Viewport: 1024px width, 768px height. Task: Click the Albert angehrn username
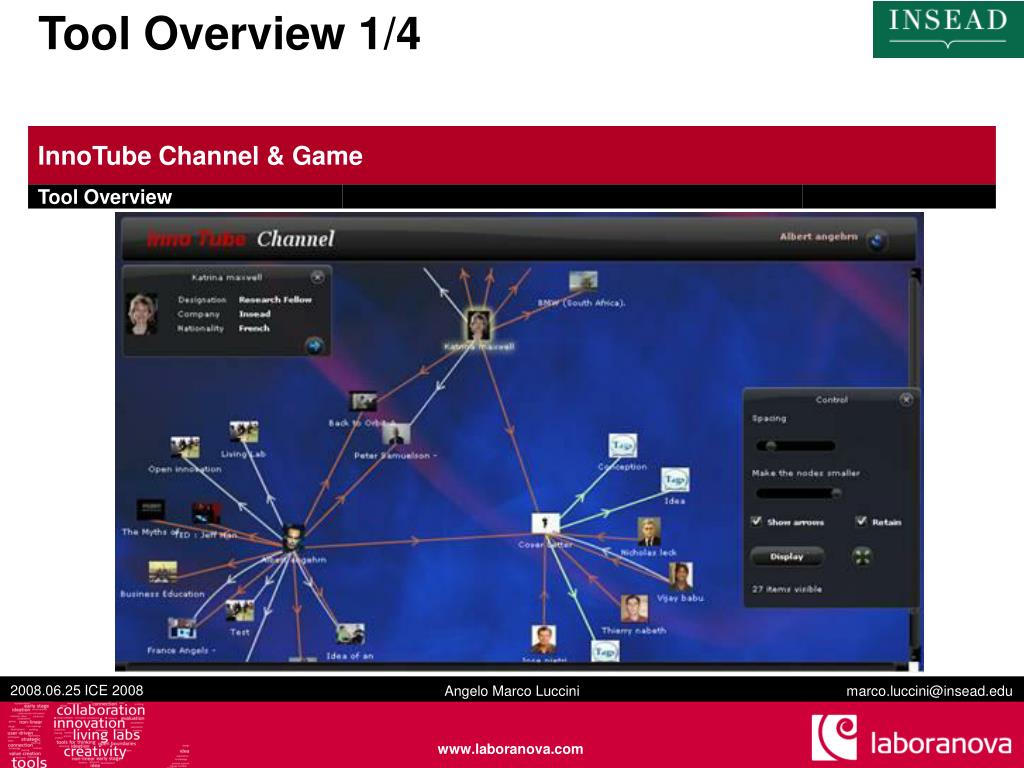point(818,236)
